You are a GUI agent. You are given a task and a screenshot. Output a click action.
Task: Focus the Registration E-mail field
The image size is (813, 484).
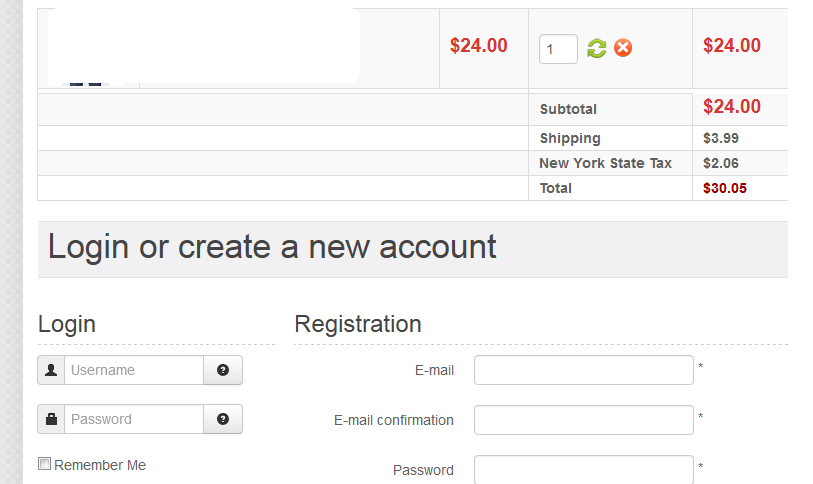[x=583, y=370]
